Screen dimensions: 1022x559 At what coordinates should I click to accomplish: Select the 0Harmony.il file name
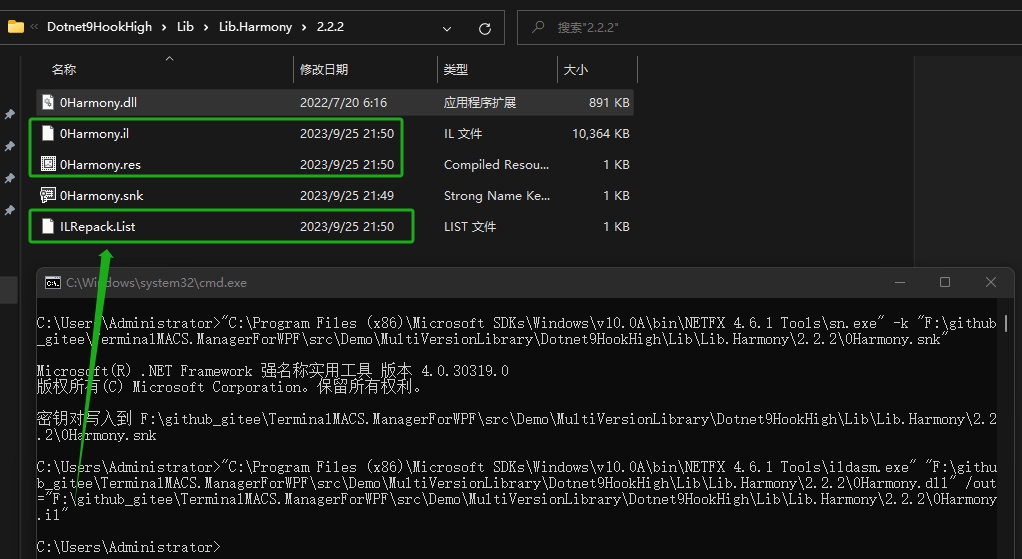click(95, 134)
